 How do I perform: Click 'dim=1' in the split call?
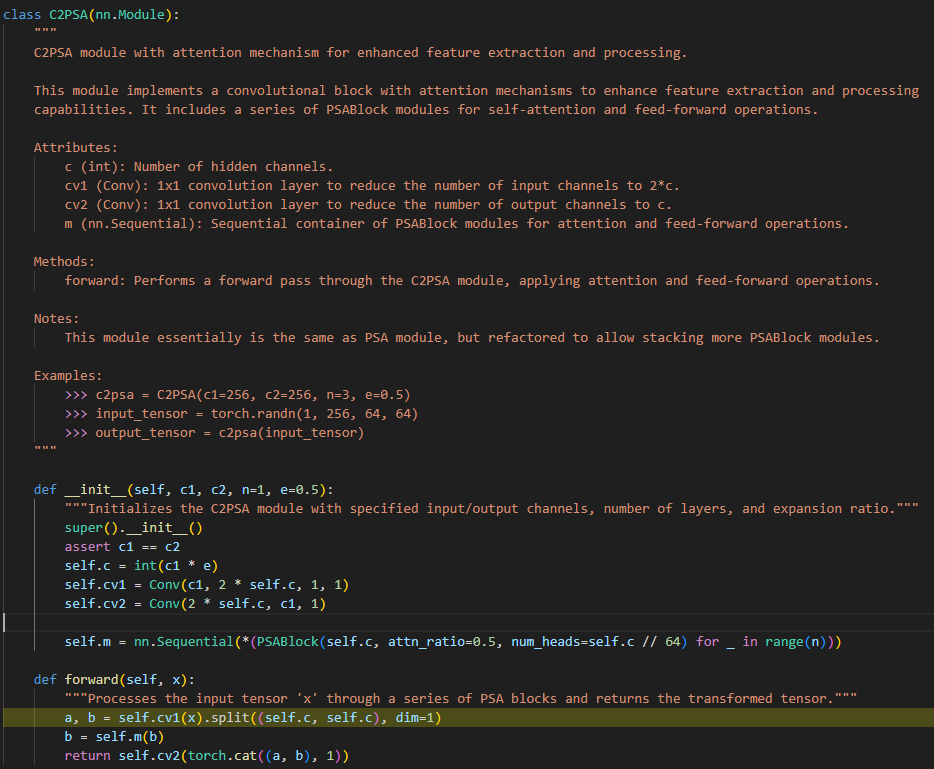coord(415,718)
